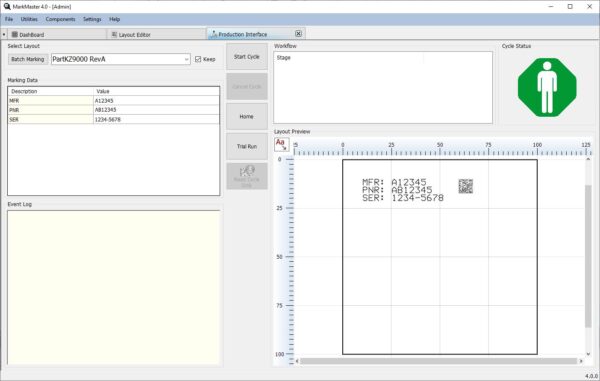Click inside the Event Log area
Screen dimensions: 600x381
tap(114, 287)
